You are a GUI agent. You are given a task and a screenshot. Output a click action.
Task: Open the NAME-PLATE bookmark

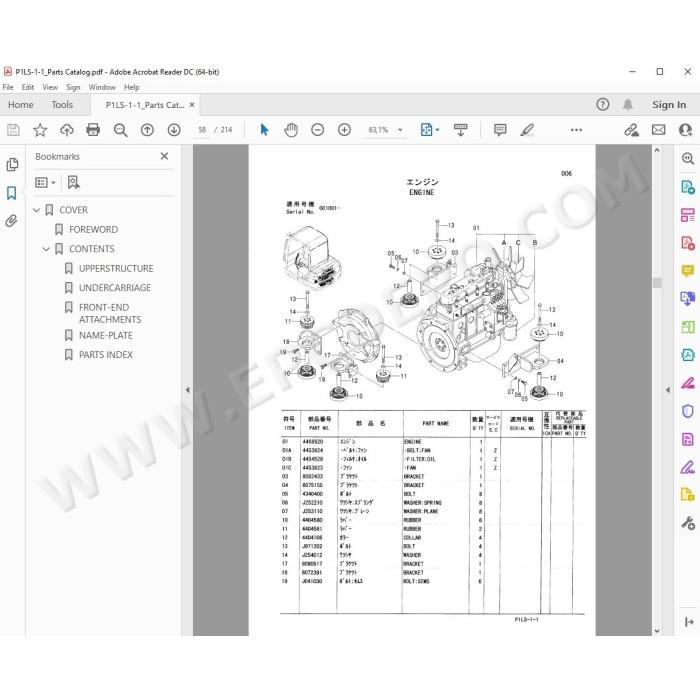(105, 335)
